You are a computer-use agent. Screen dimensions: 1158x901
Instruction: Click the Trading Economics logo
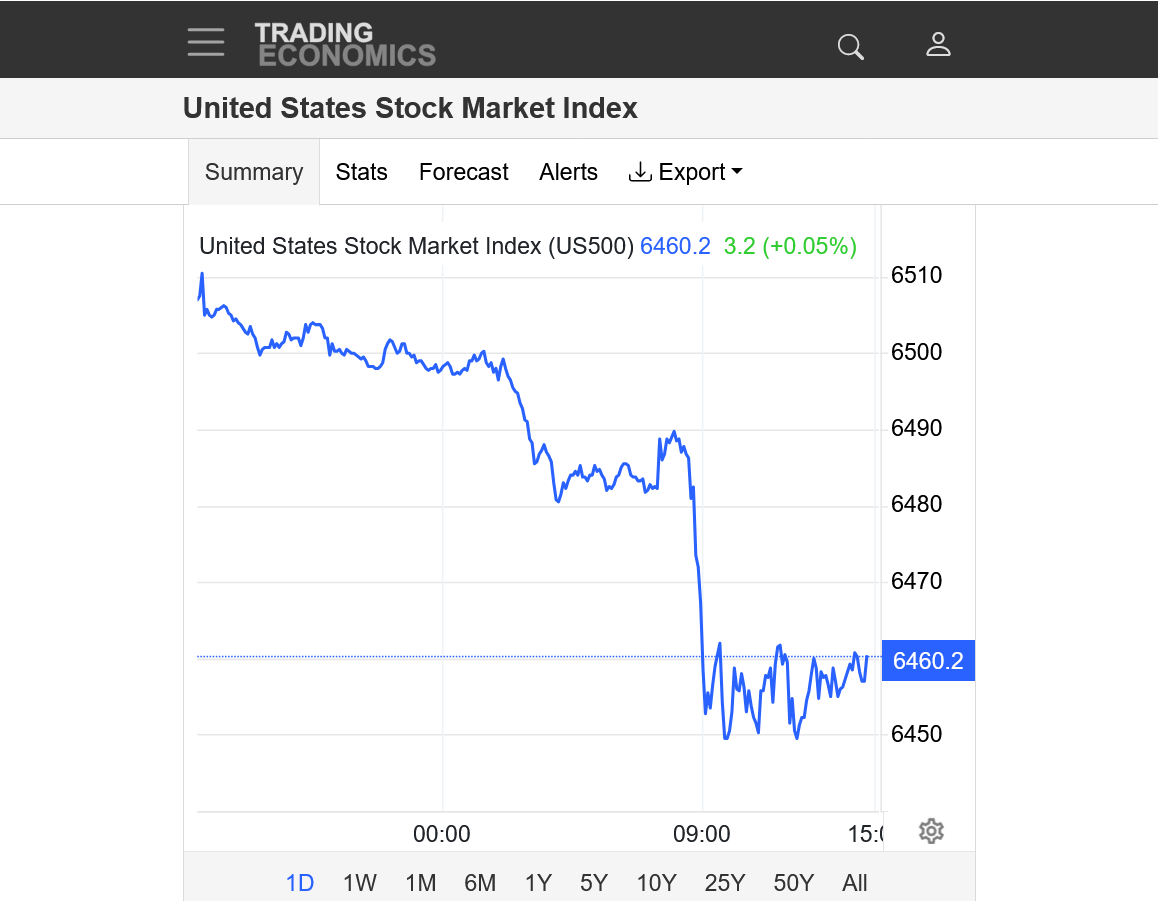click(345, 44)
